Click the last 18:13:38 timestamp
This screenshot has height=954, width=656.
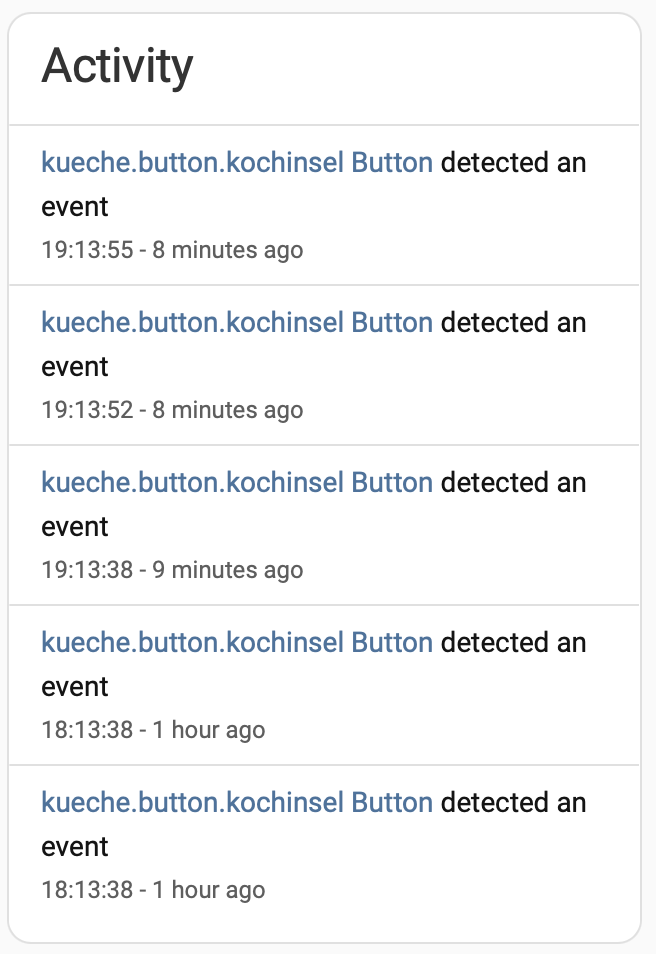point(87,890)
